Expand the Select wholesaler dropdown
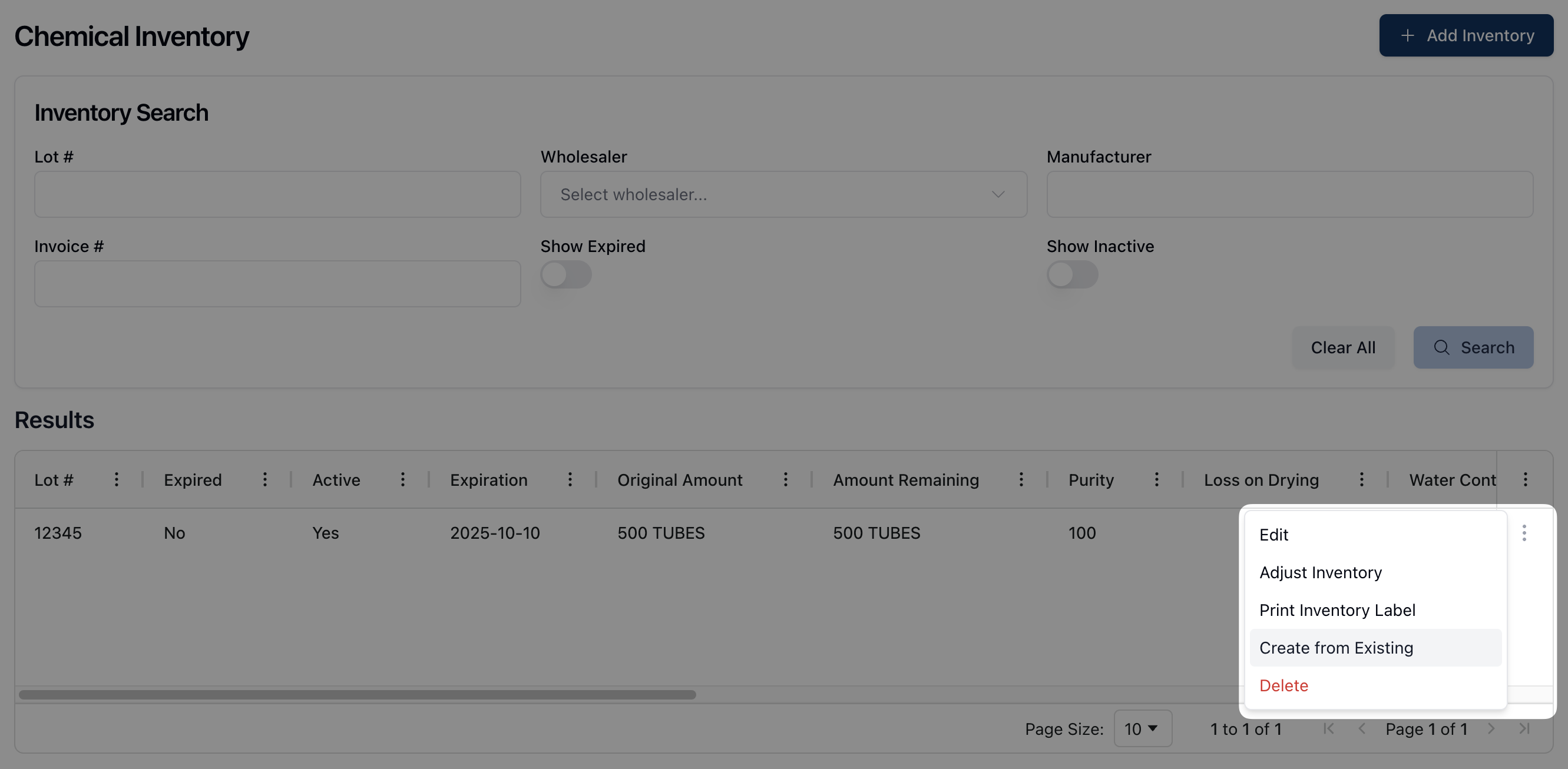This screenshot has width=1568, height=769. coord(783,195)
